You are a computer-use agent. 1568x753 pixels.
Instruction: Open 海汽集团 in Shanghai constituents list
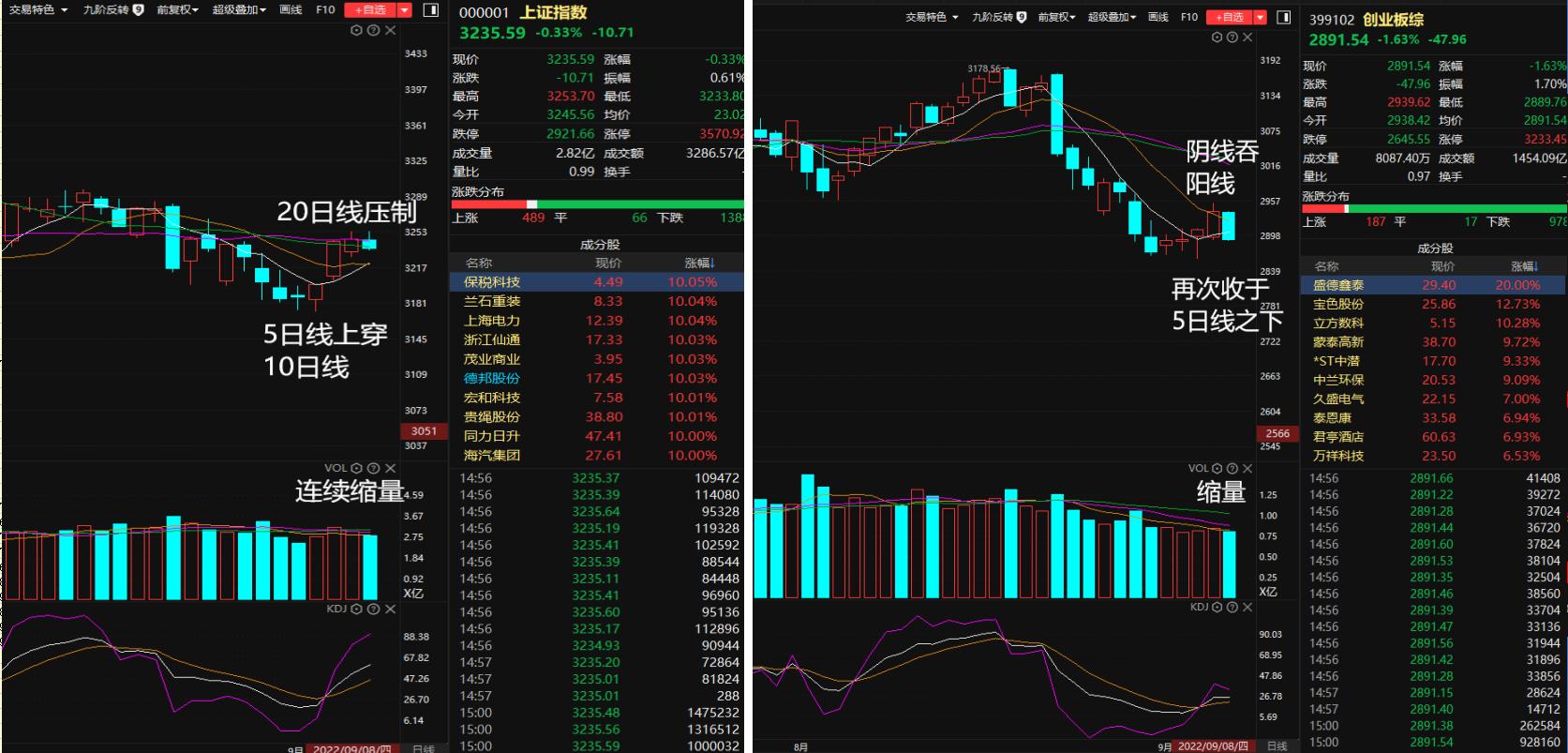pyautogui.click(x=597, y=455)
